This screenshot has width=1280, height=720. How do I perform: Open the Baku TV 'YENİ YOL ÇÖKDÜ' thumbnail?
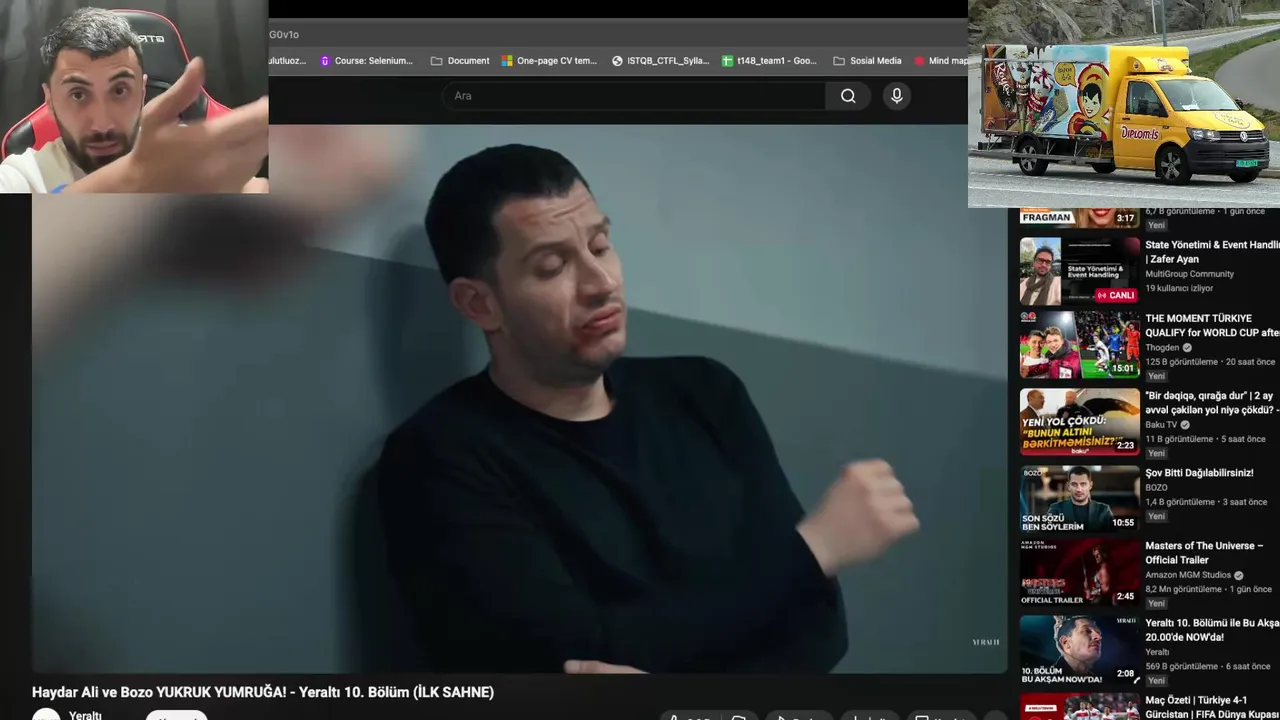pos(1080,421)
